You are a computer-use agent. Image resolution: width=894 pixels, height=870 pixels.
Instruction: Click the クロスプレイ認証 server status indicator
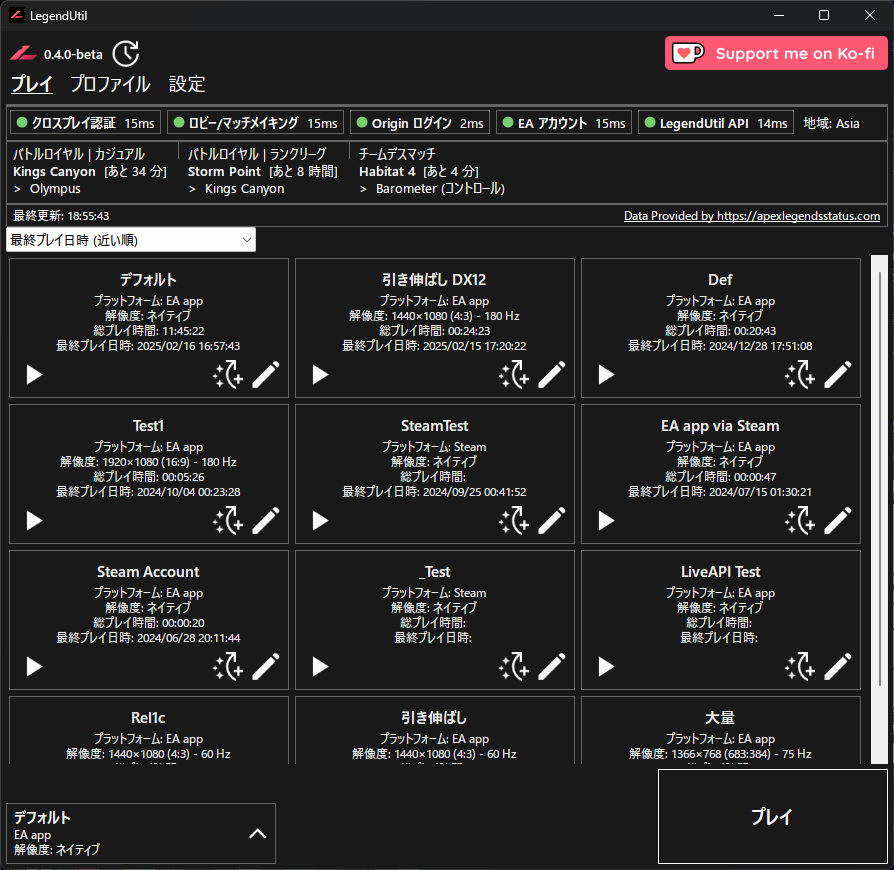86,123
